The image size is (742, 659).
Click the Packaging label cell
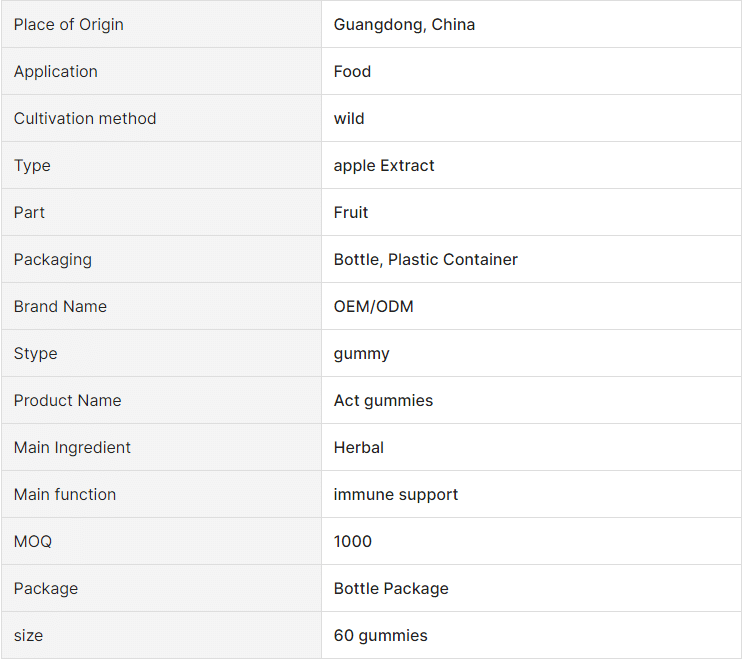coord(161,259)
